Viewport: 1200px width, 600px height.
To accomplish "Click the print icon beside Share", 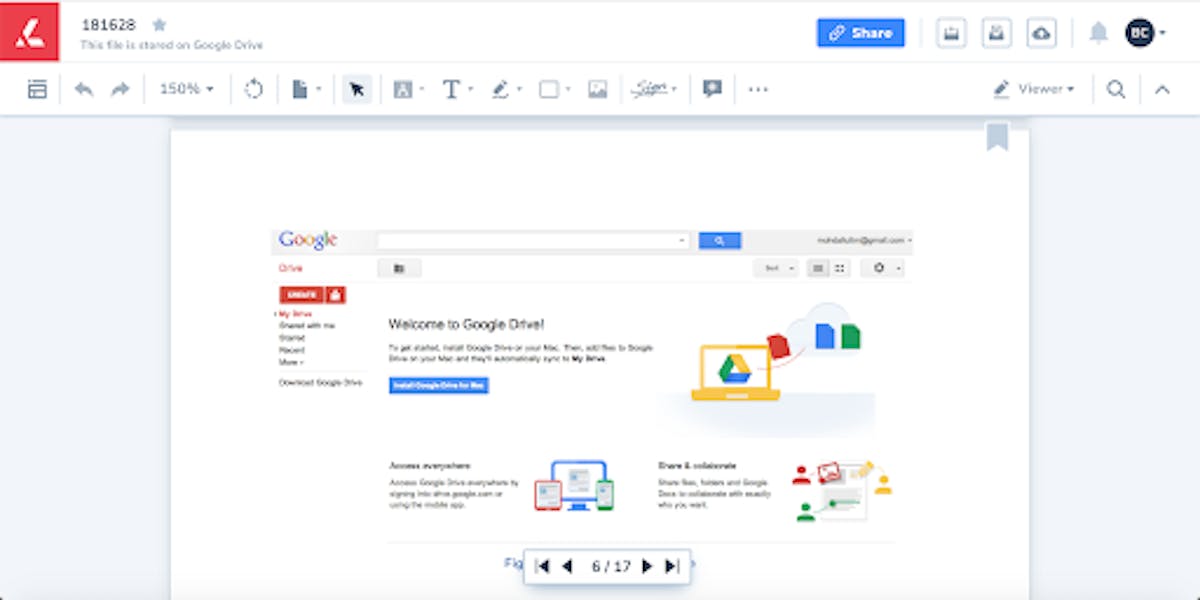I will [x=951, y=33].
